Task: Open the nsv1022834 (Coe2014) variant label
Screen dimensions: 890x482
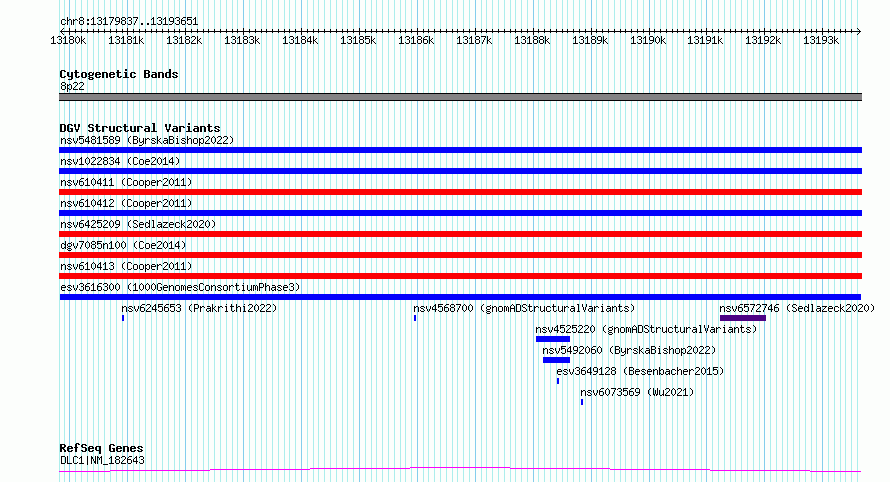Action: pyautogui.click(x=120, y=161)
